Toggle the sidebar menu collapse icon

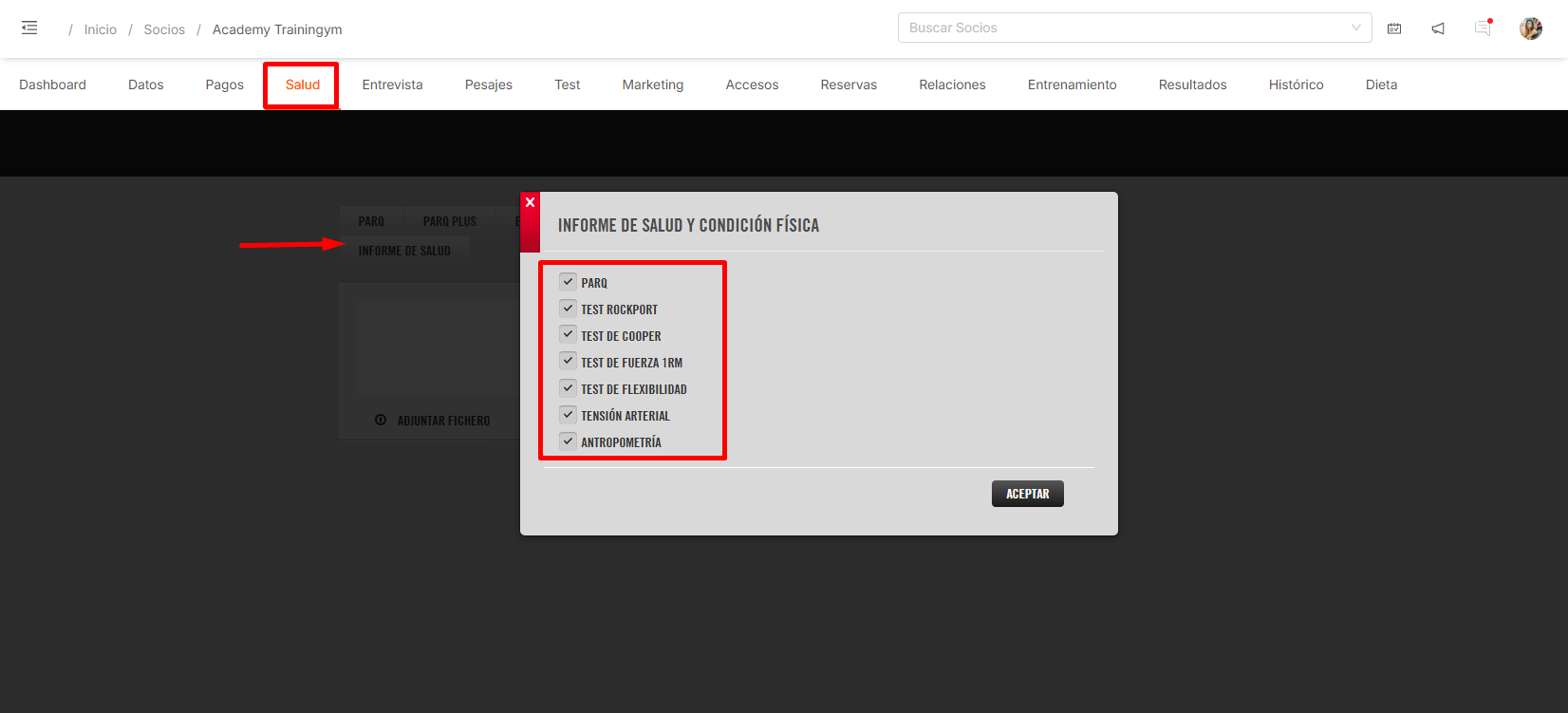tap(29, 28)
